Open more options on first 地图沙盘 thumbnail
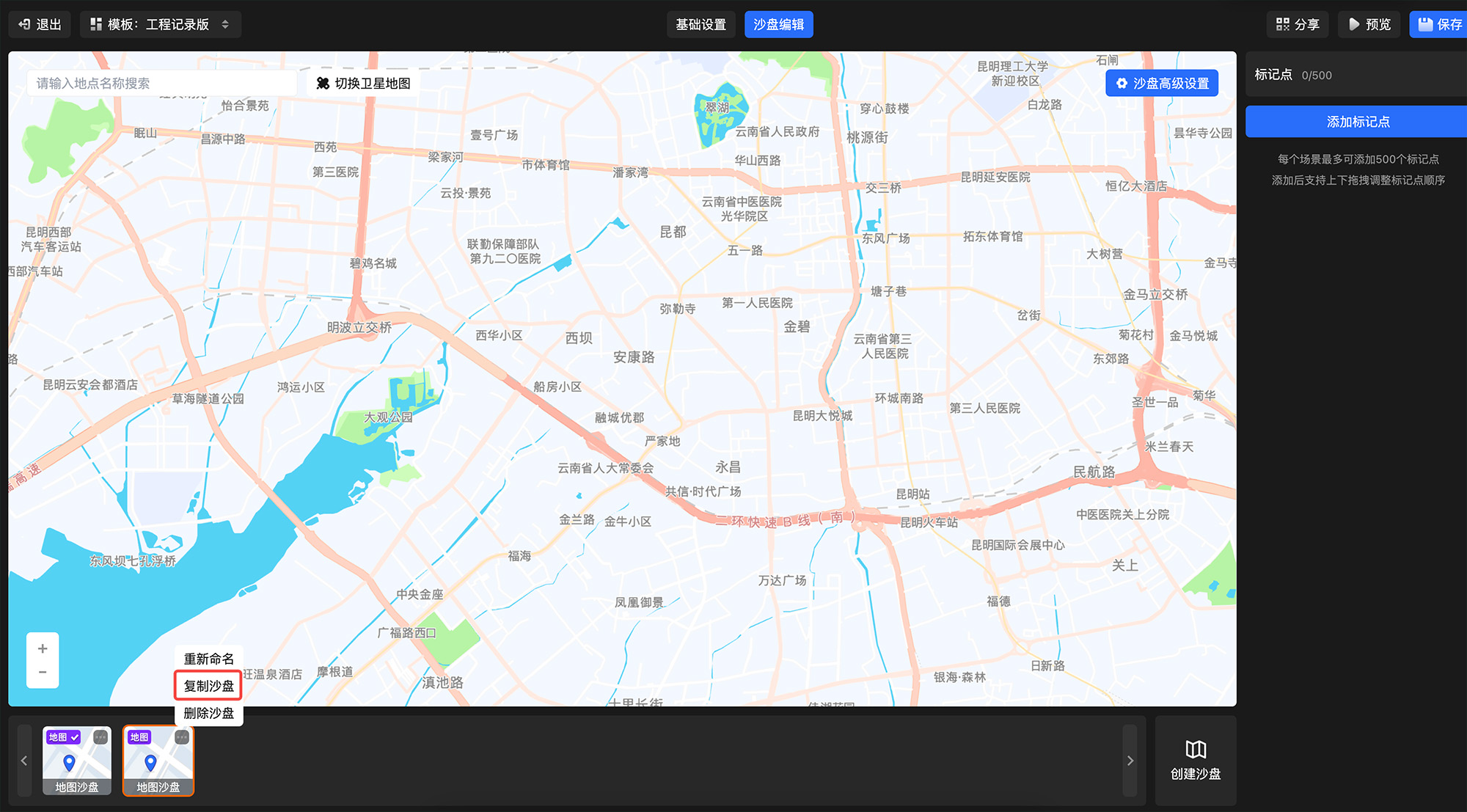1467x812 pixels. (x=100, y=737)
